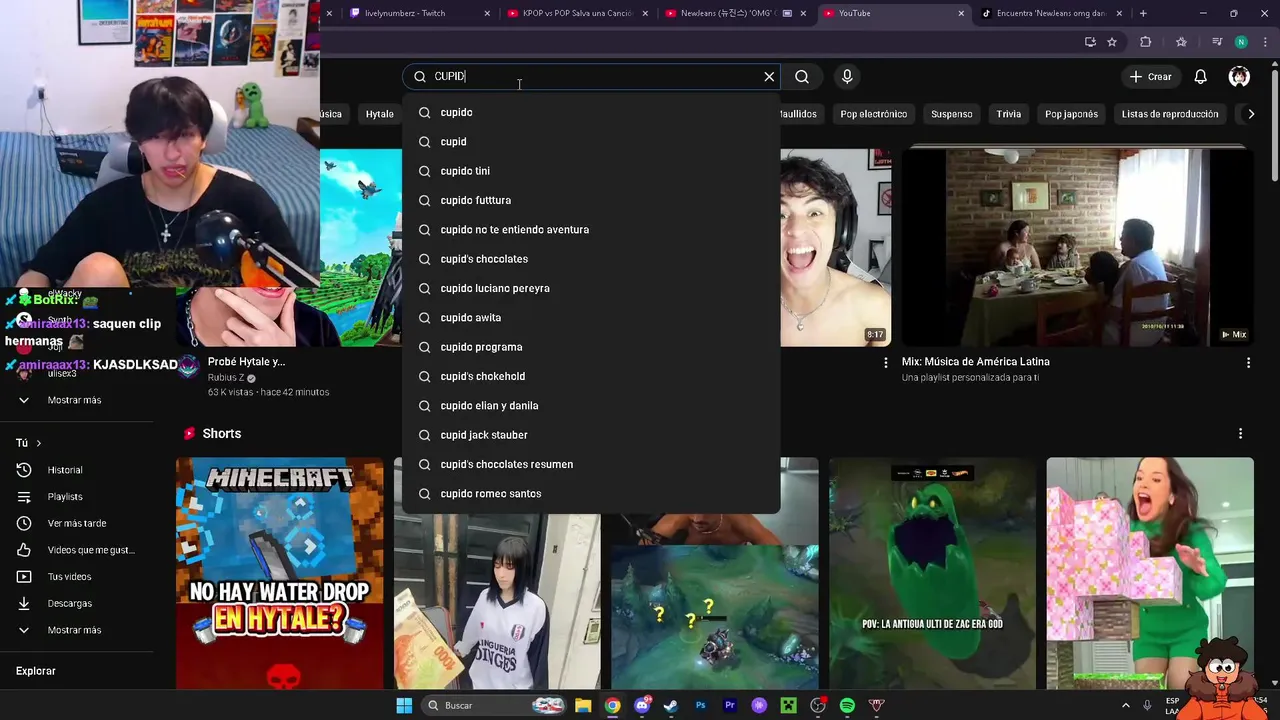Switch to KPOP vs POP tab
Screen dimensions: 1280x720
coord(578,13)
